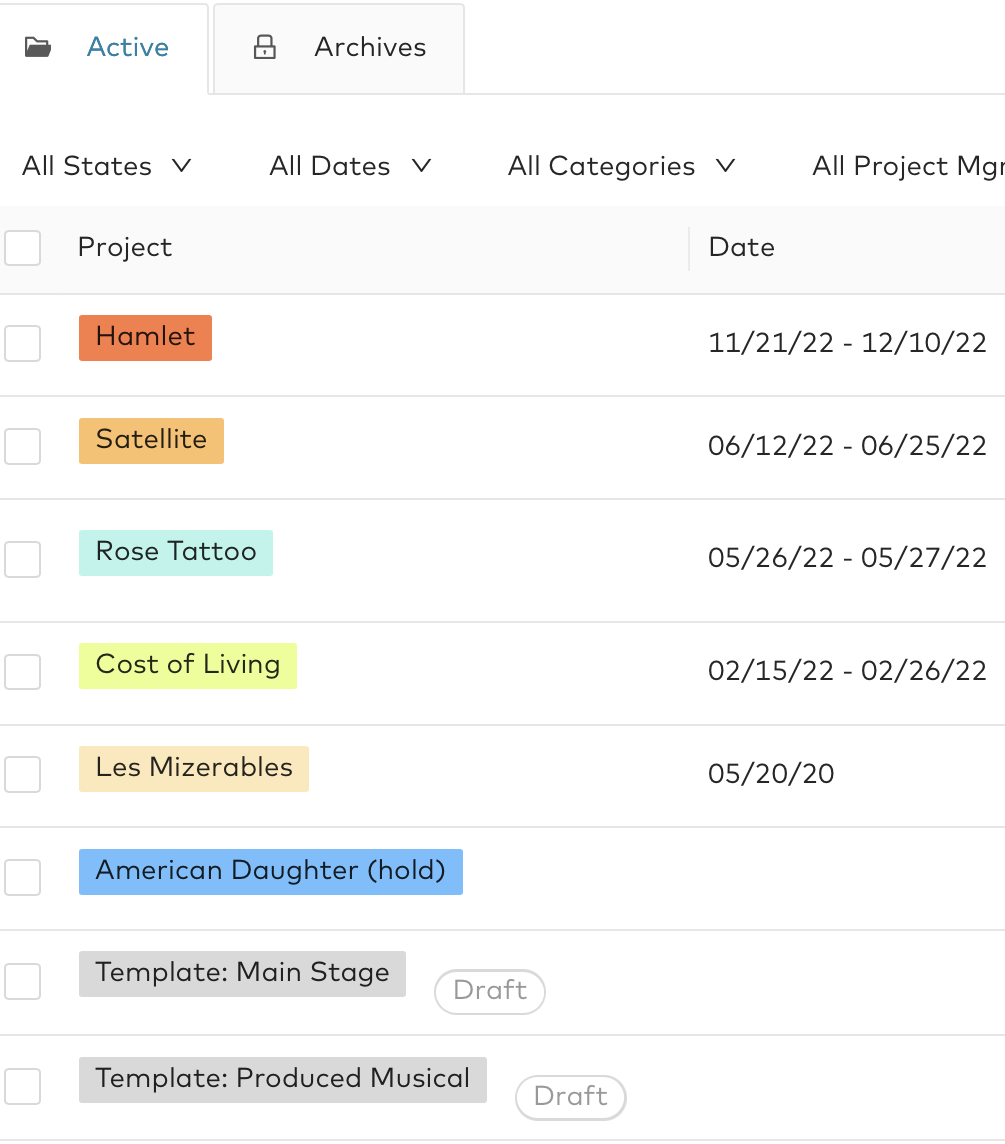Viewport: 1005px width, 1144px height.
Task: Switch to the Archives tab
Action: [369, 46]
